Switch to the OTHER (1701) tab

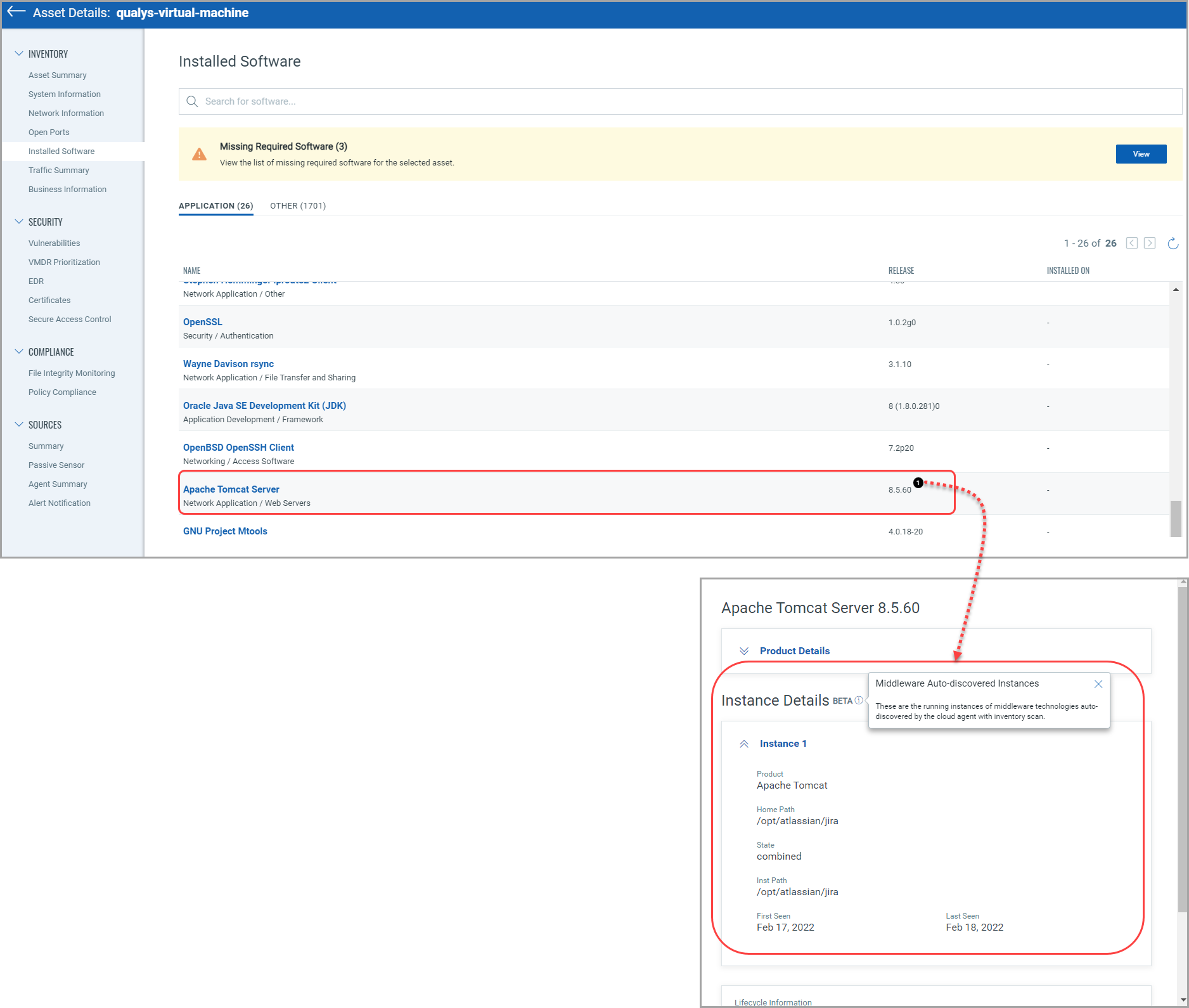tap(298, 206)
